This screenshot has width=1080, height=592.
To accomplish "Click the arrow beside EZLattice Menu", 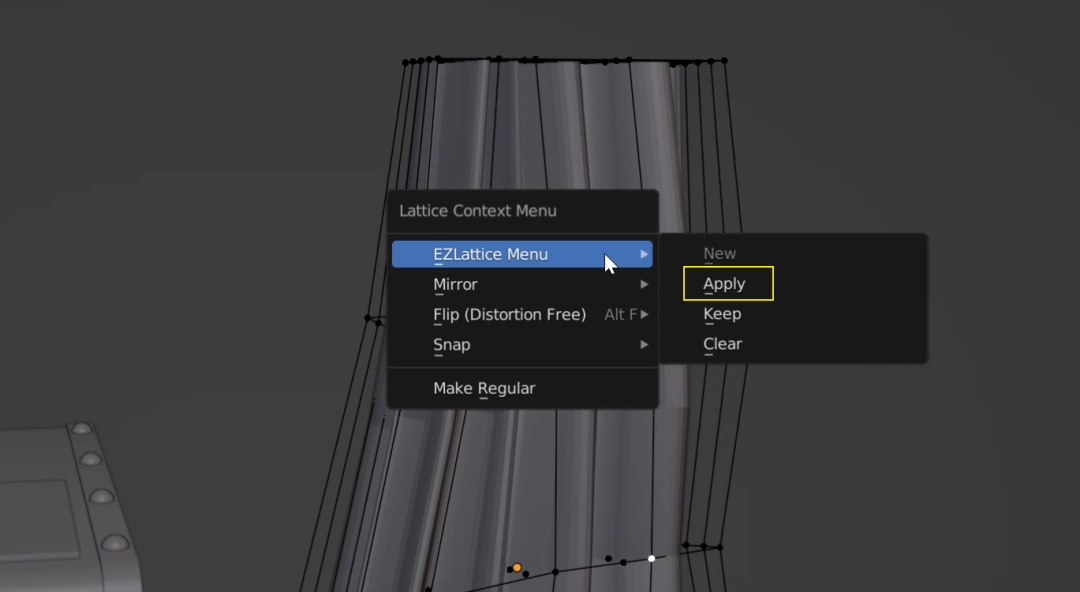I will 644,254.
